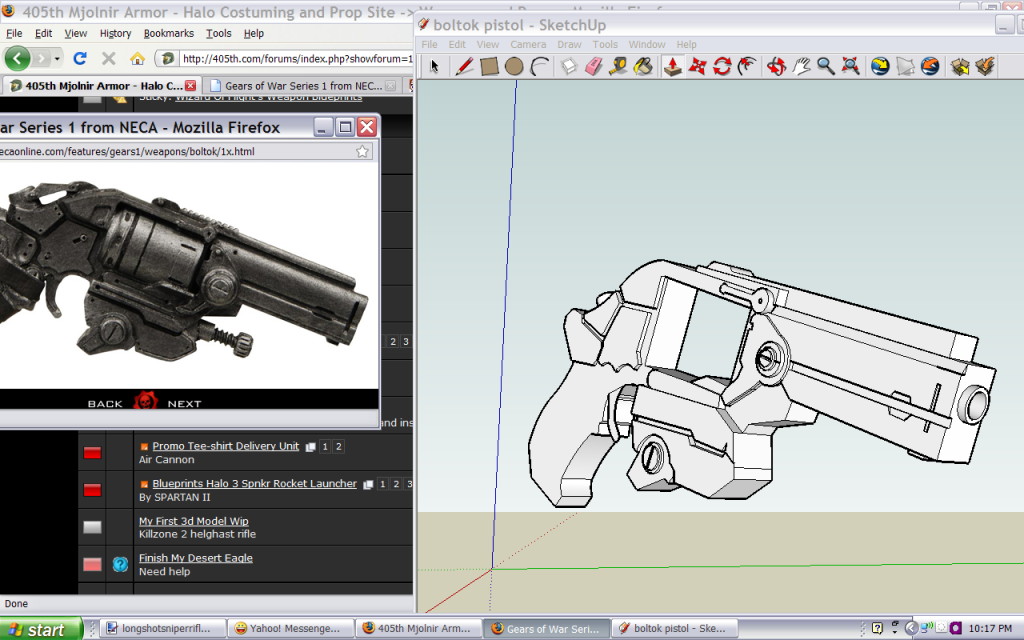Click the Firefox URL address field
This screenshot has width=1024, height=640.
[x=295, y=59]
